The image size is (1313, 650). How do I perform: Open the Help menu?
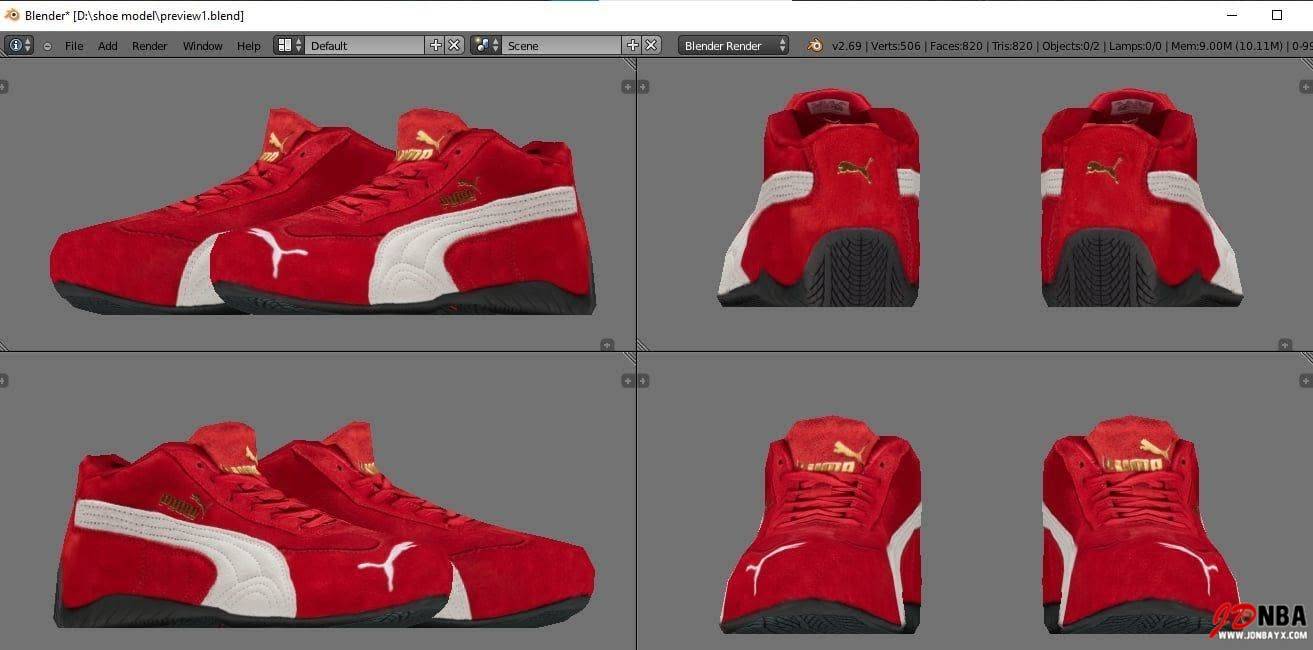click(x=248, y=46)
